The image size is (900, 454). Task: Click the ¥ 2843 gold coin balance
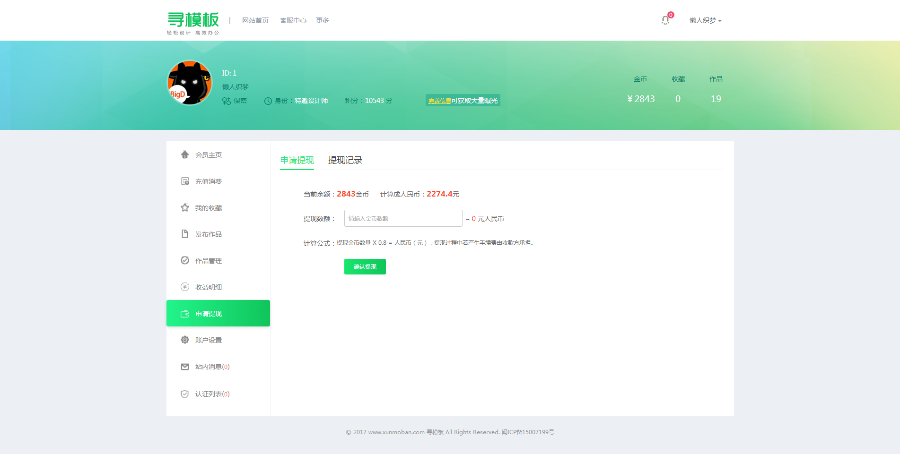[641, 99]
